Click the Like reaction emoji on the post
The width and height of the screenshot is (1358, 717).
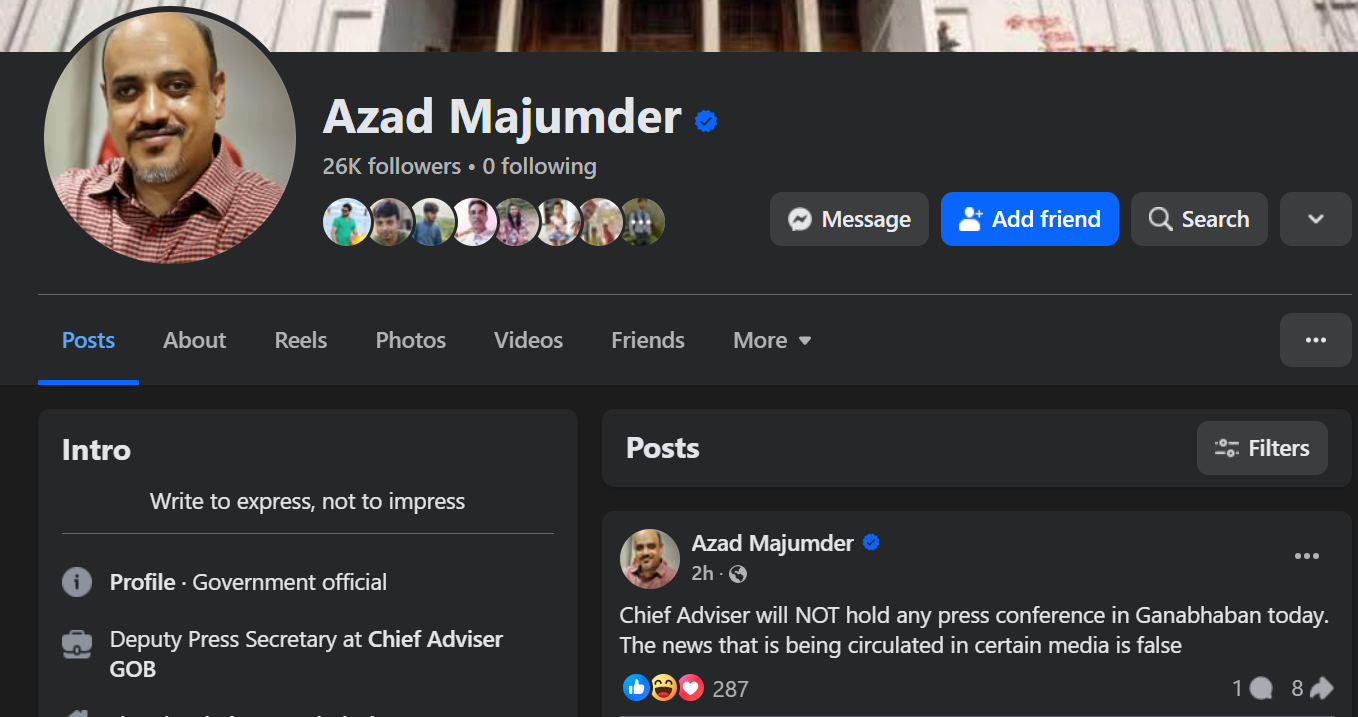point(636,688)
